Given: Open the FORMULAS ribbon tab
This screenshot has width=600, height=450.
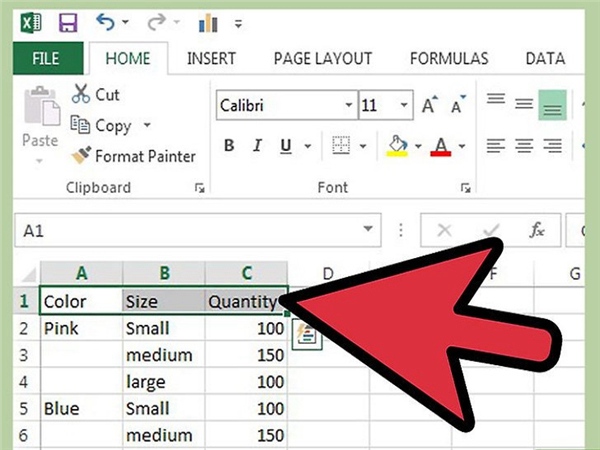Looking at the screenshot, I should click(x=449, y=59).
